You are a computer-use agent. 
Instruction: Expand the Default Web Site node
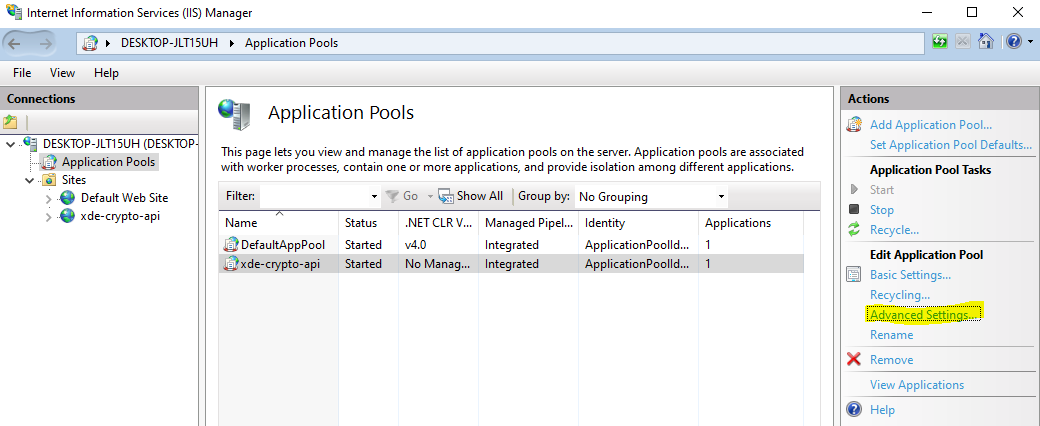point(48,198)
